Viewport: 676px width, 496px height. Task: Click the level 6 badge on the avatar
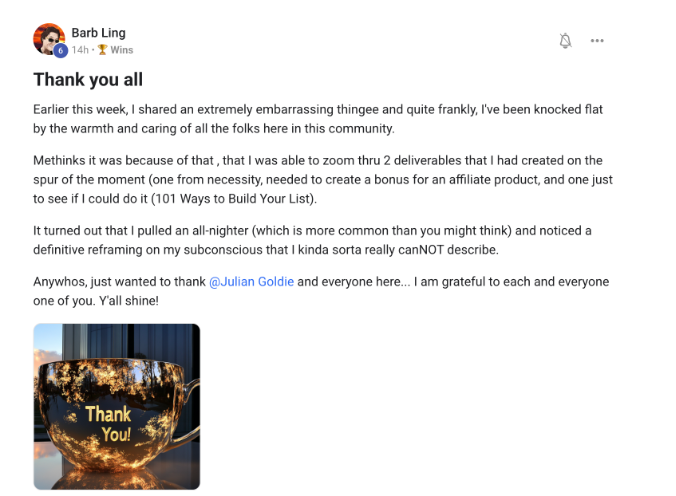point(60,51)
